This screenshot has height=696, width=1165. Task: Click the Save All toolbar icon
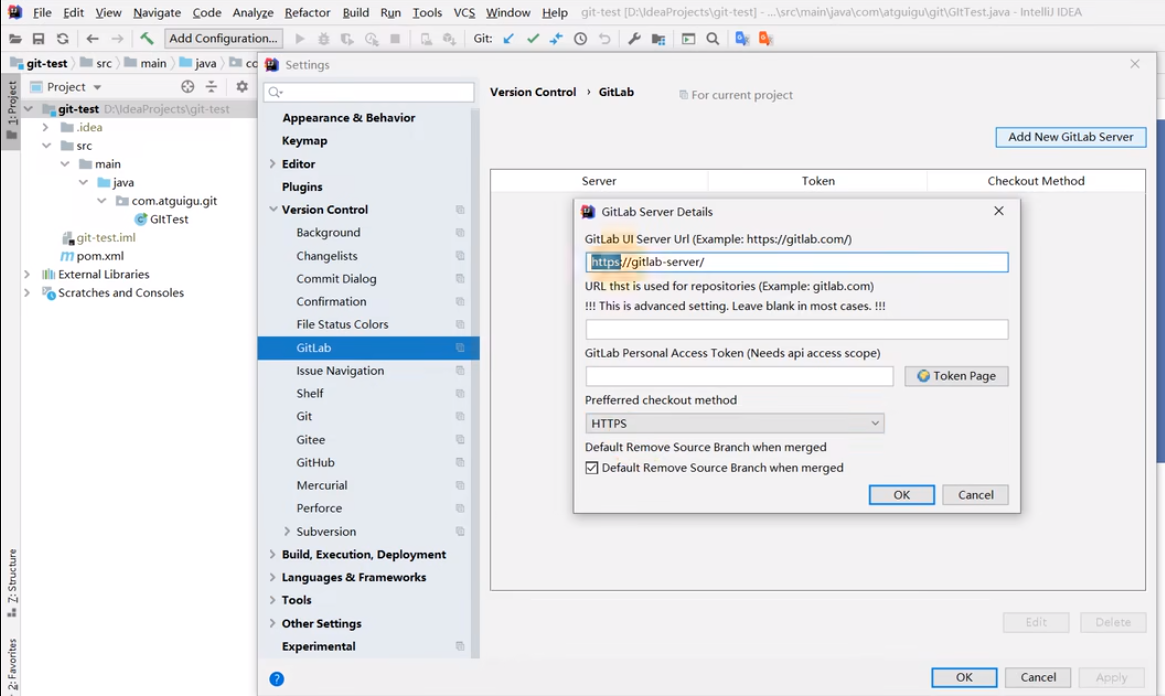click(x=39, y=39)
